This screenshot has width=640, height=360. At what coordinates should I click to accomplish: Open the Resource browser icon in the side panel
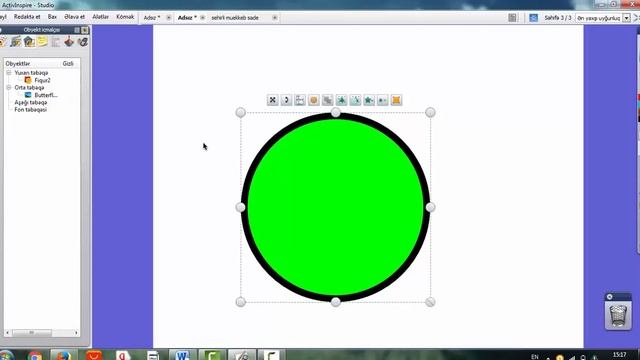(x=16, y=42)
